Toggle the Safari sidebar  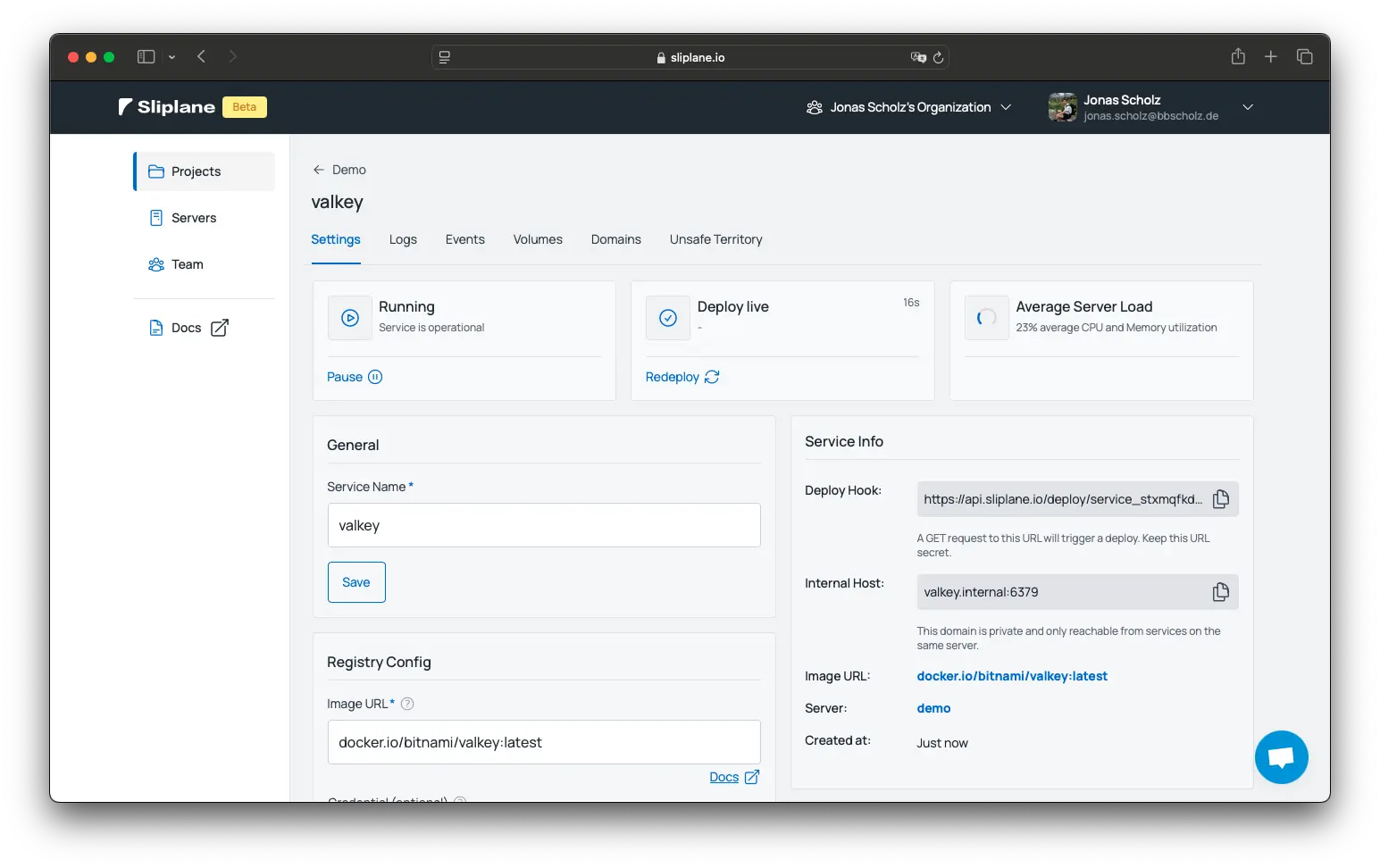coord(146,56)
